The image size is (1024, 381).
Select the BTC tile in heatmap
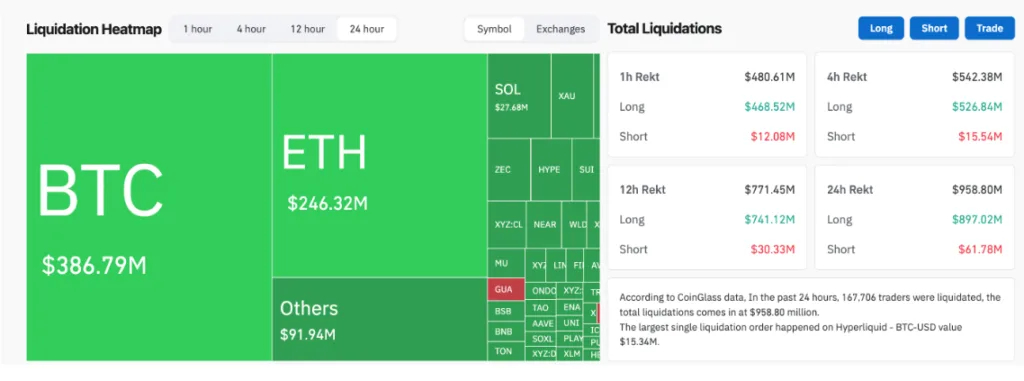click(x=149, y=207)
